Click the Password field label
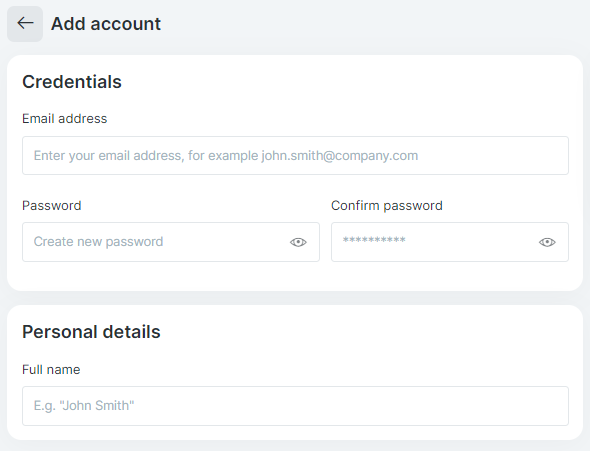 pyautogui.click(x=52, y=206)
